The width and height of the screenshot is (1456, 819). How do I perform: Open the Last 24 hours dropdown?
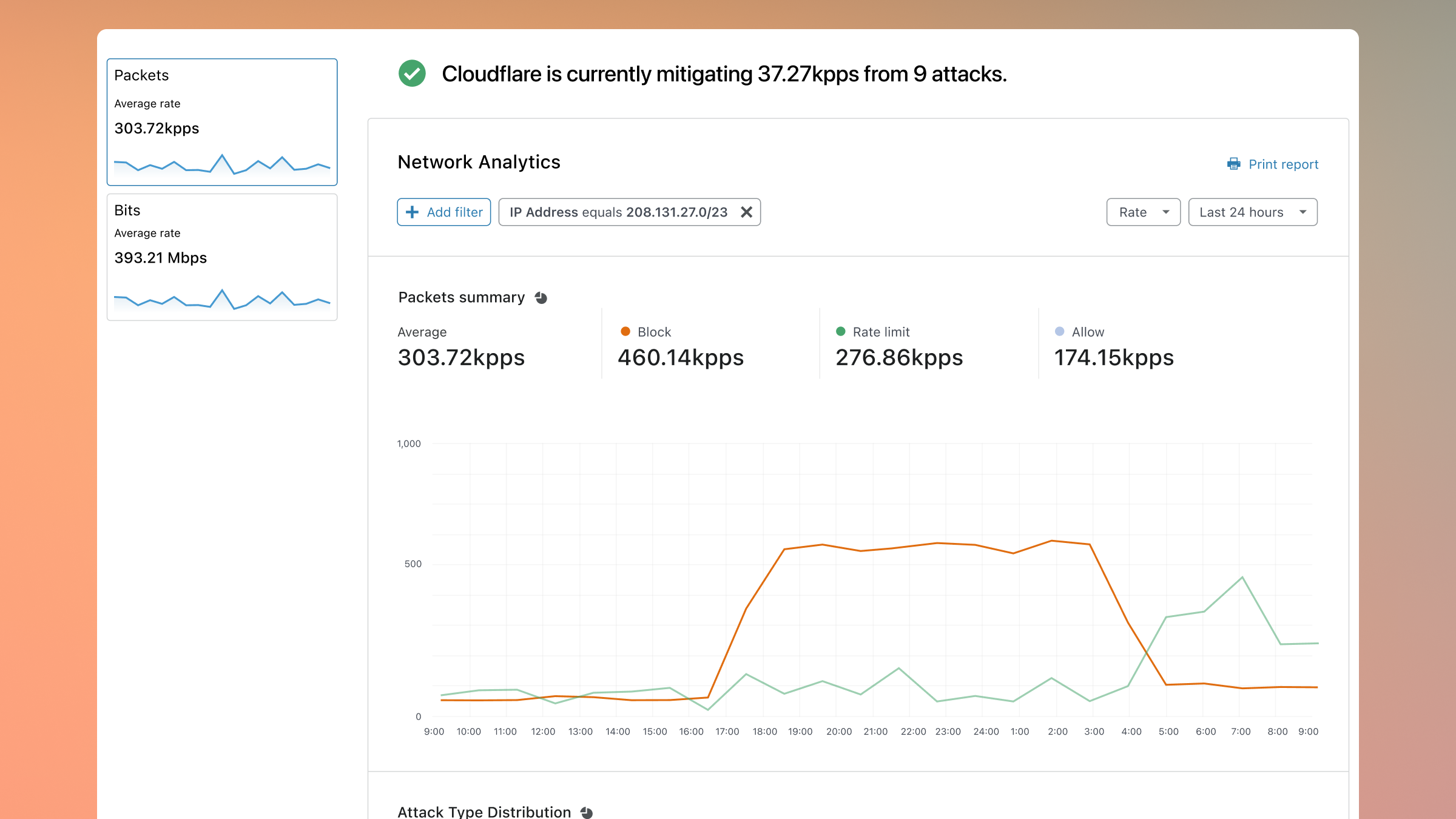[1252, 212]
